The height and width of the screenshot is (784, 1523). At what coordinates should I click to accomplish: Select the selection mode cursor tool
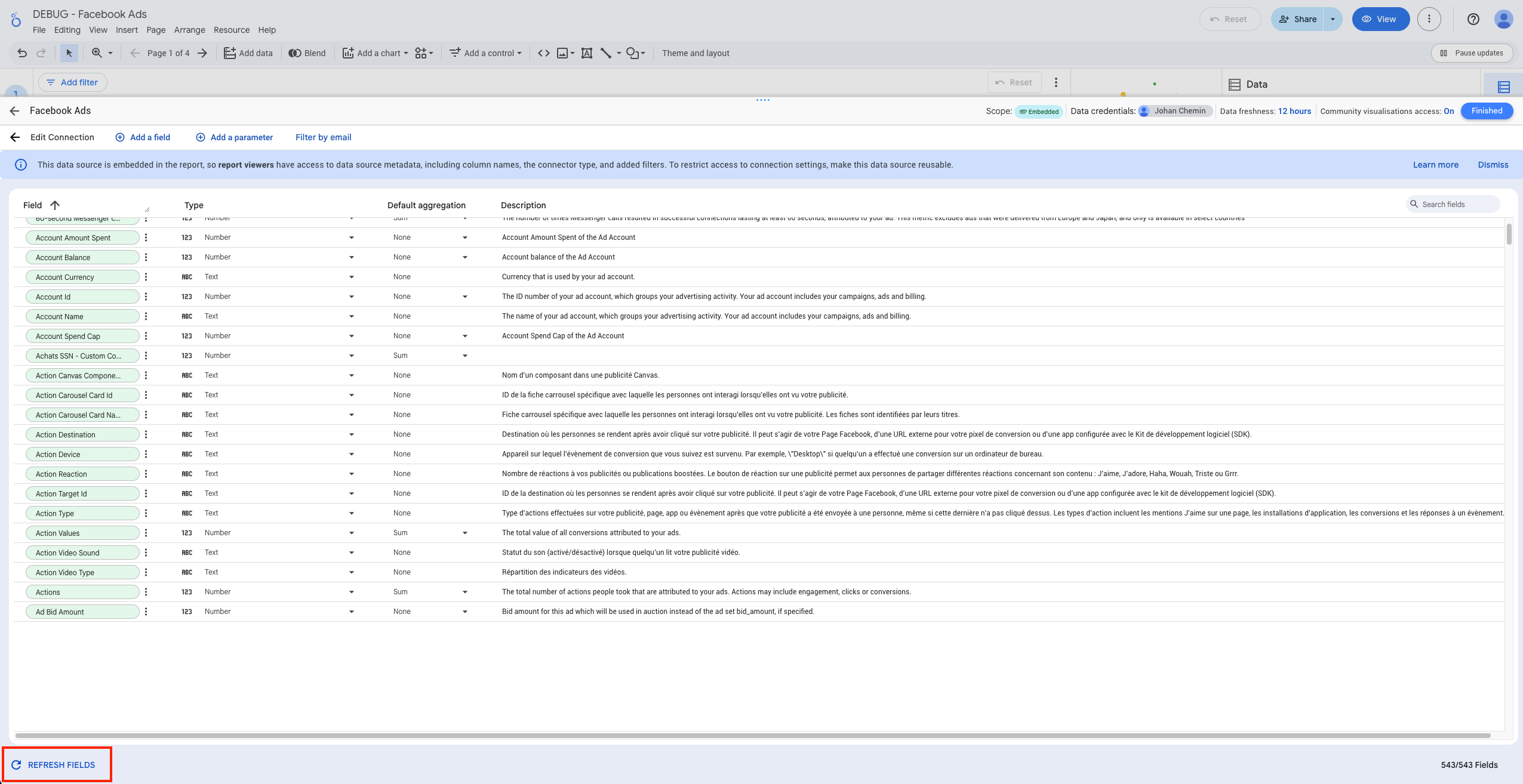pyautogui.click(x=69, y=53)
